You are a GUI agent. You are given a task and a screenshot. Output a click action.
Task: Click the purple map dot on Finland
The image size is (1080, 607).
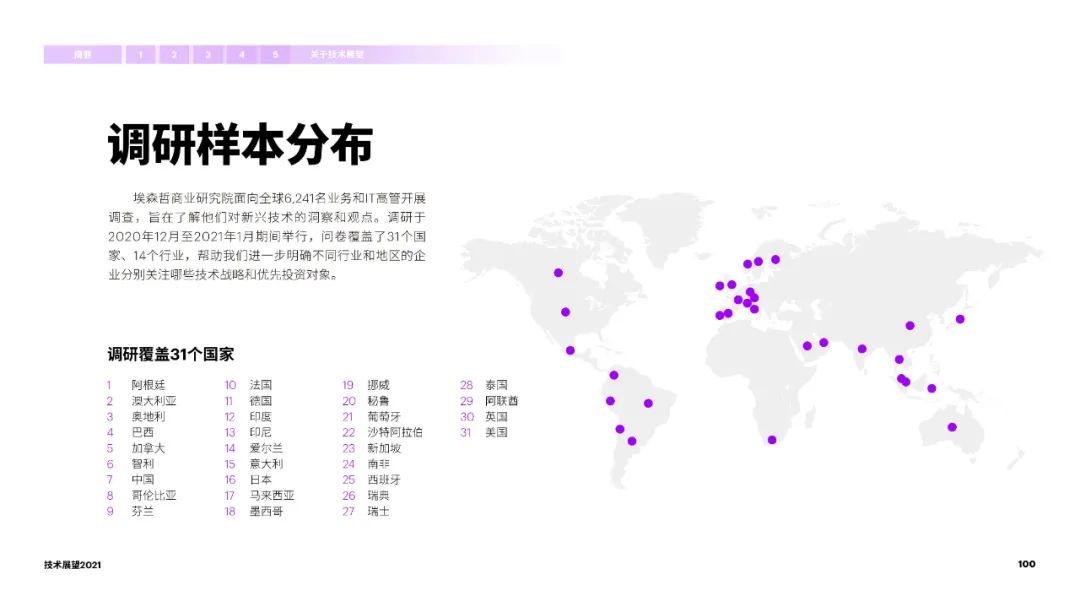pos(776,260)
